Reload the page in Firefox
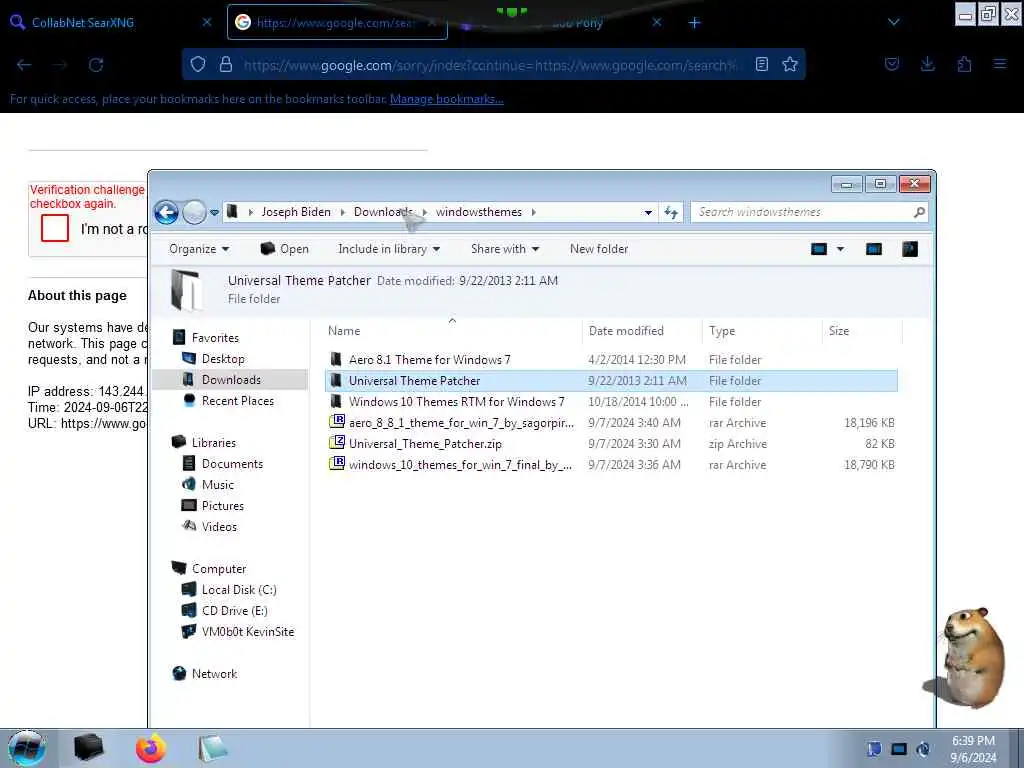The width and height of the screenshot is (1024, 768). tap(96, 65)
